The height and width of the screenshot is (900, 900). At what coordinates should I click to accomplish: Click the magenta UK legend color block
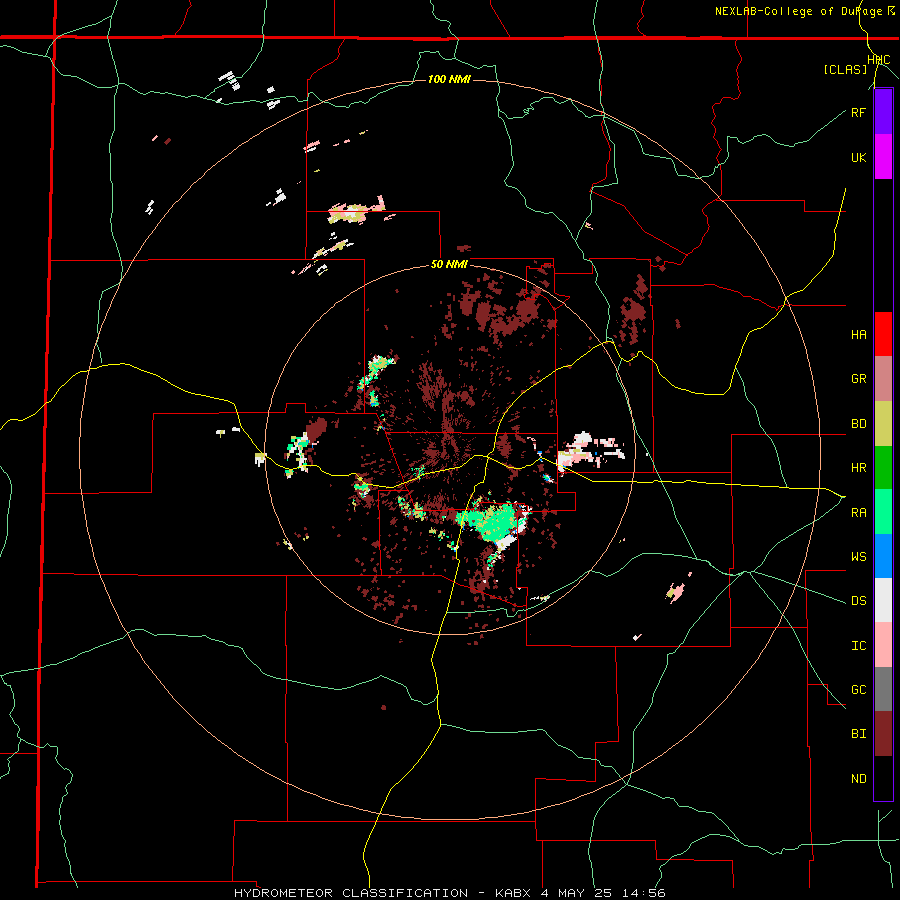pos(883,157)
